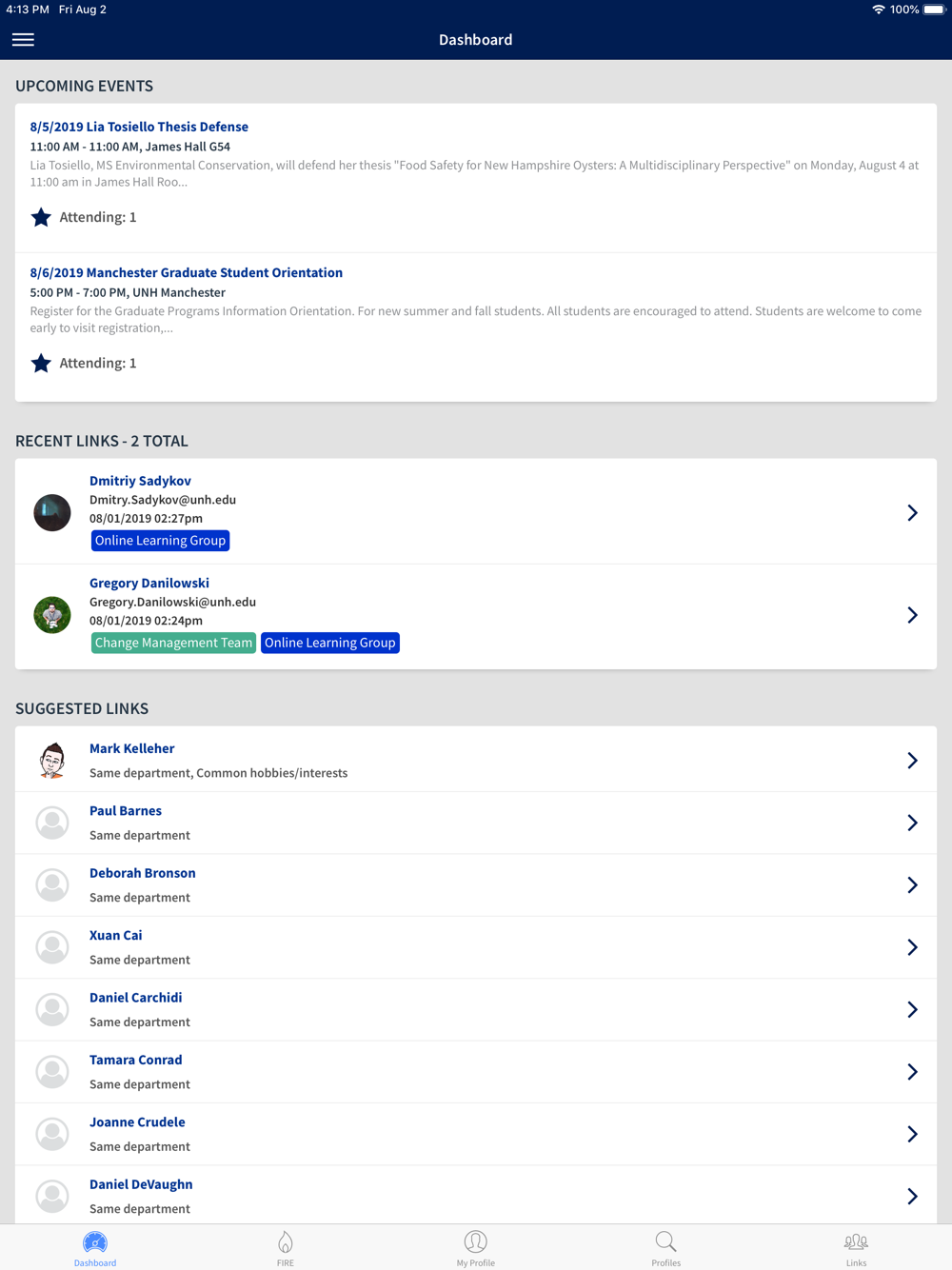Select the Change Management Team tag
This screenshot has height=1270, width=952.
pos(173,643)
